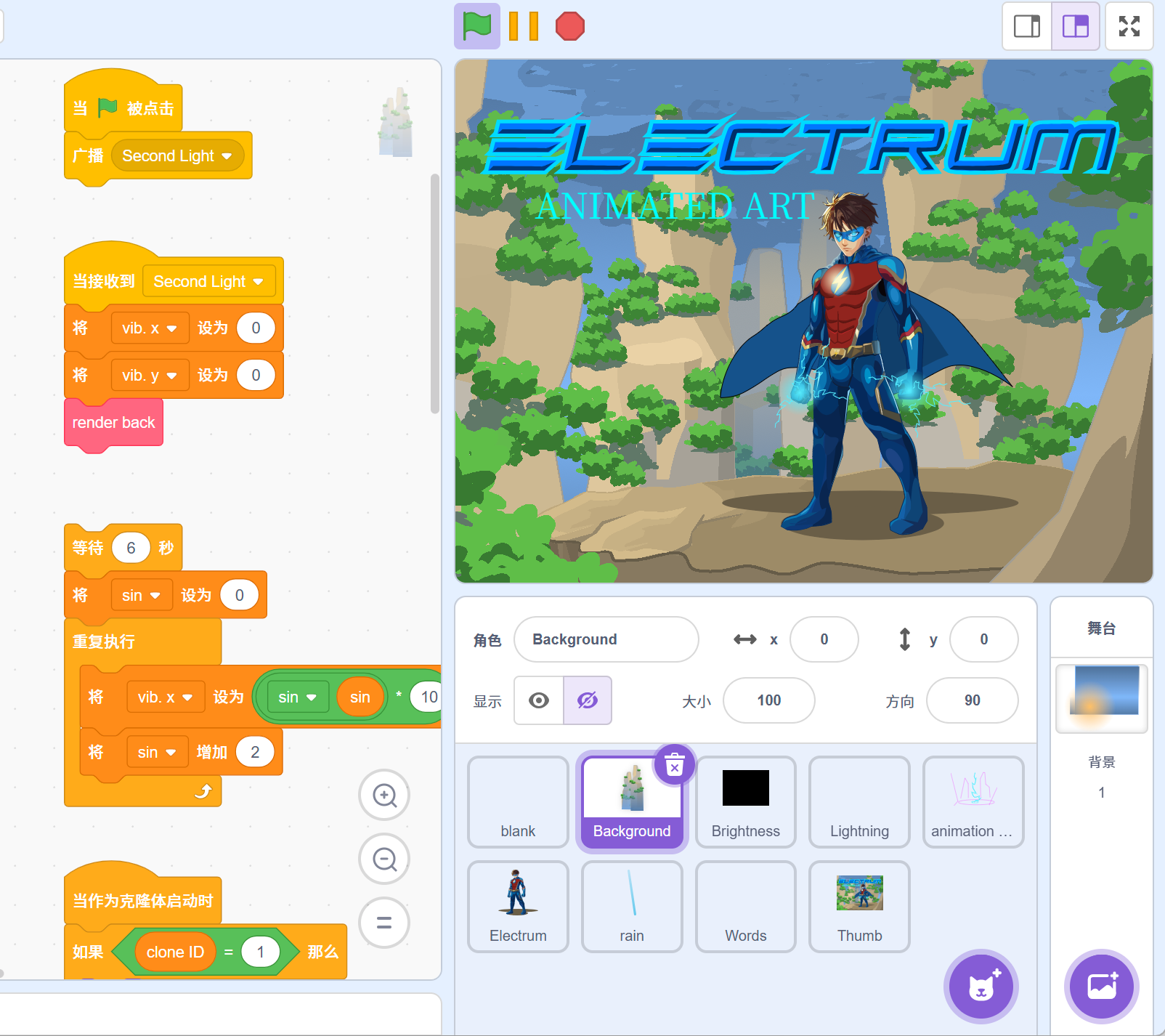Image resolution: width=1165 pixels, height=1036 pixels.
Task: Delete the Background sprite with trash icon
Action: point(675,766)
